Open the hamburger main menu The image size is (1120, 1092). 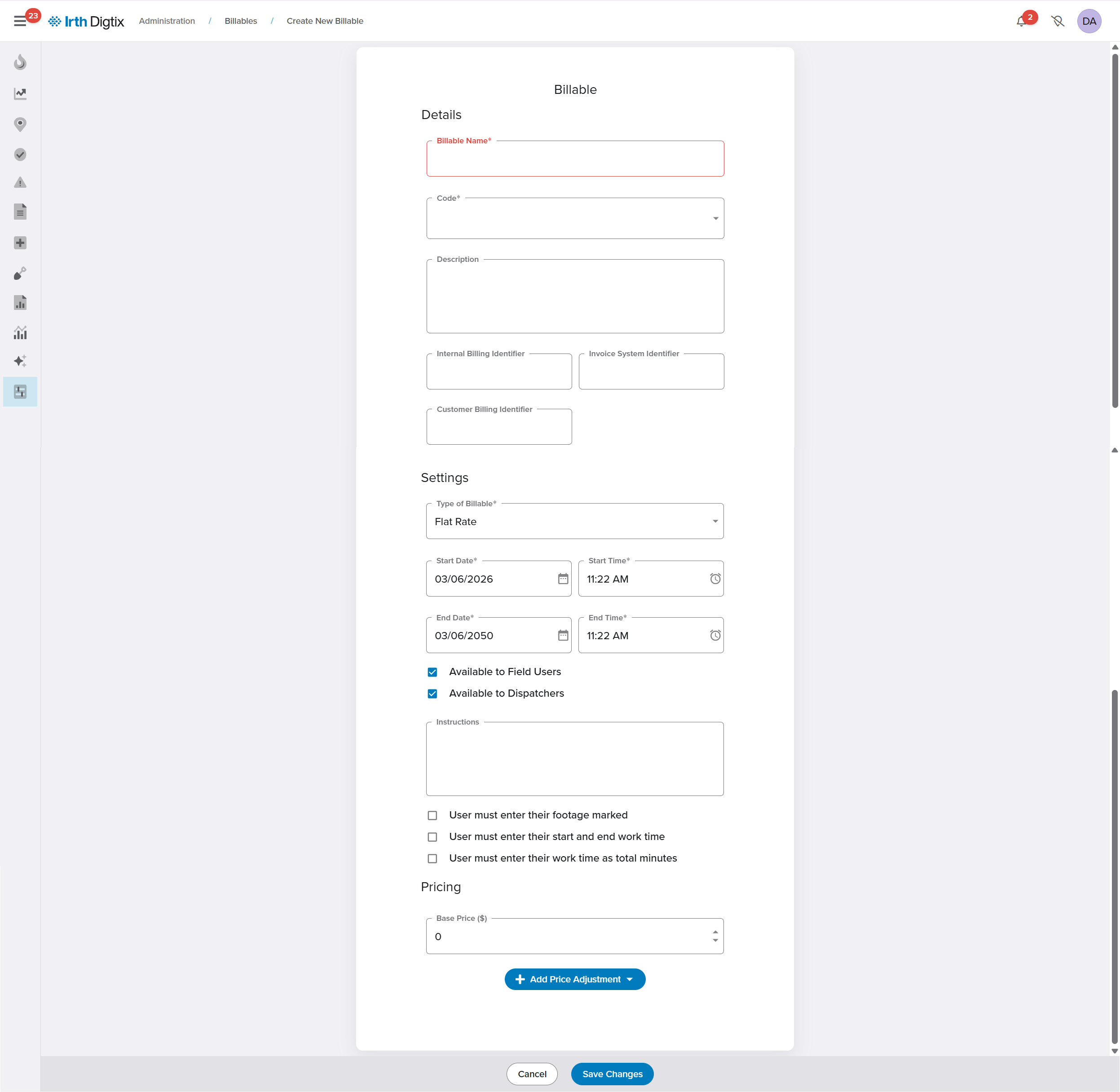click(20, 21)
